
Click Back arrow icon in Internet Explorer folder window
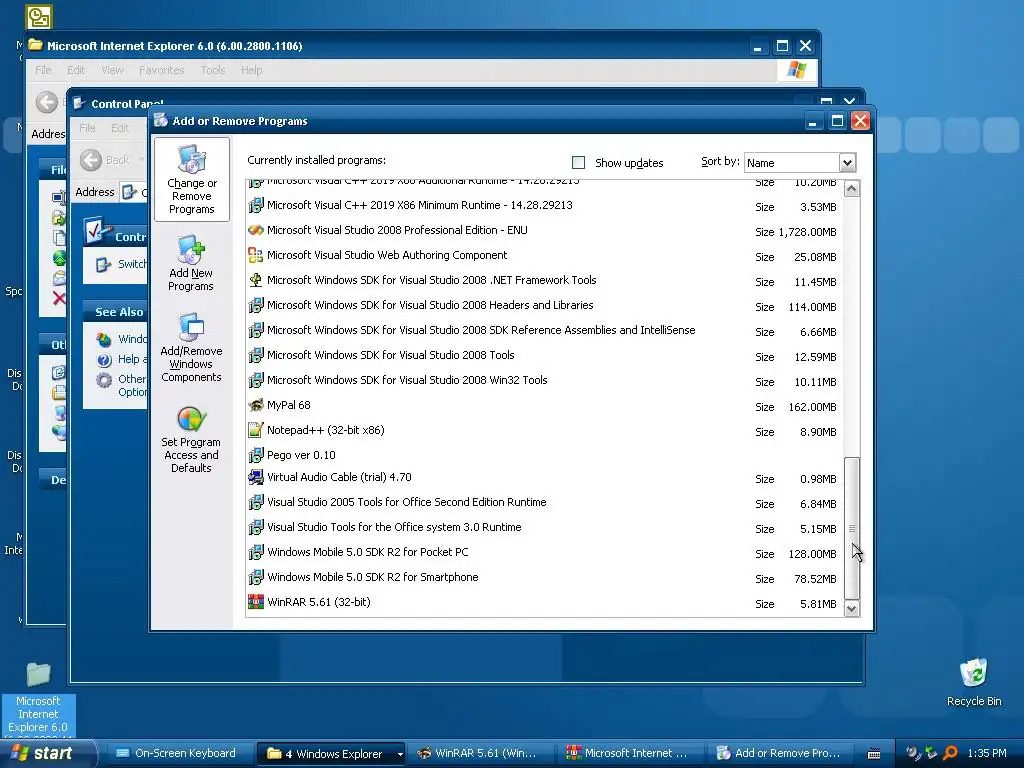[x=46, y=102]
